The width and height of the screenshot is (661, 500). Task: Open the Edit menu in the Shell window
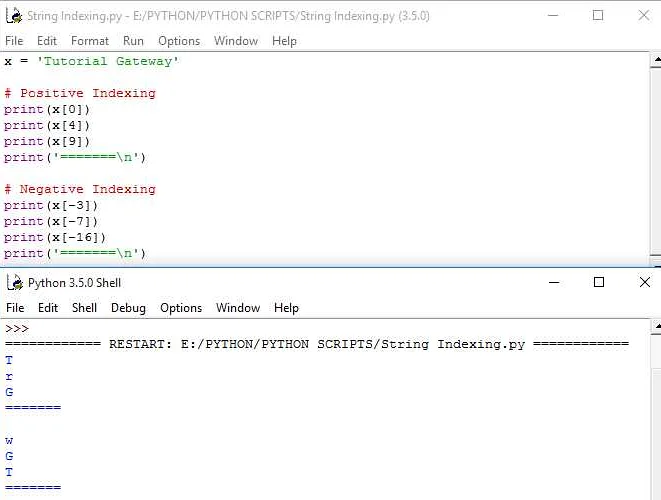tap(48, 308)
